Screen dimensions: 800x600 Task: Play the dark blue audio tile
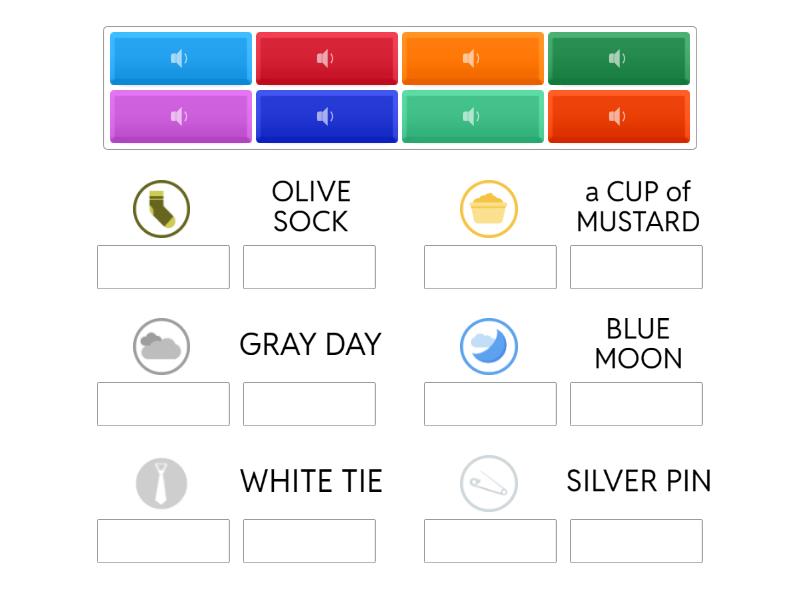point(326,117)
